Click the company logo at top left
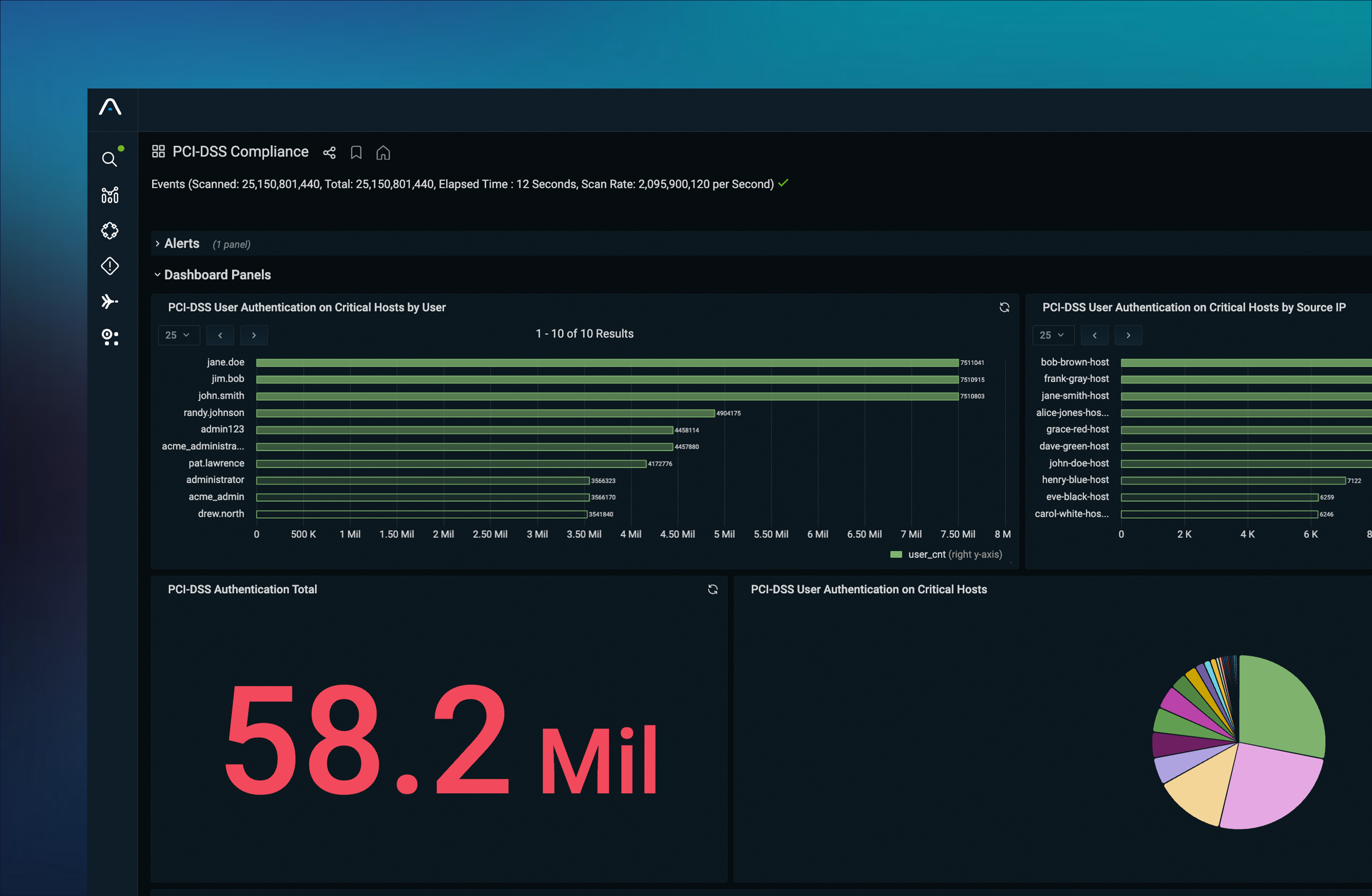 point(110,107)
